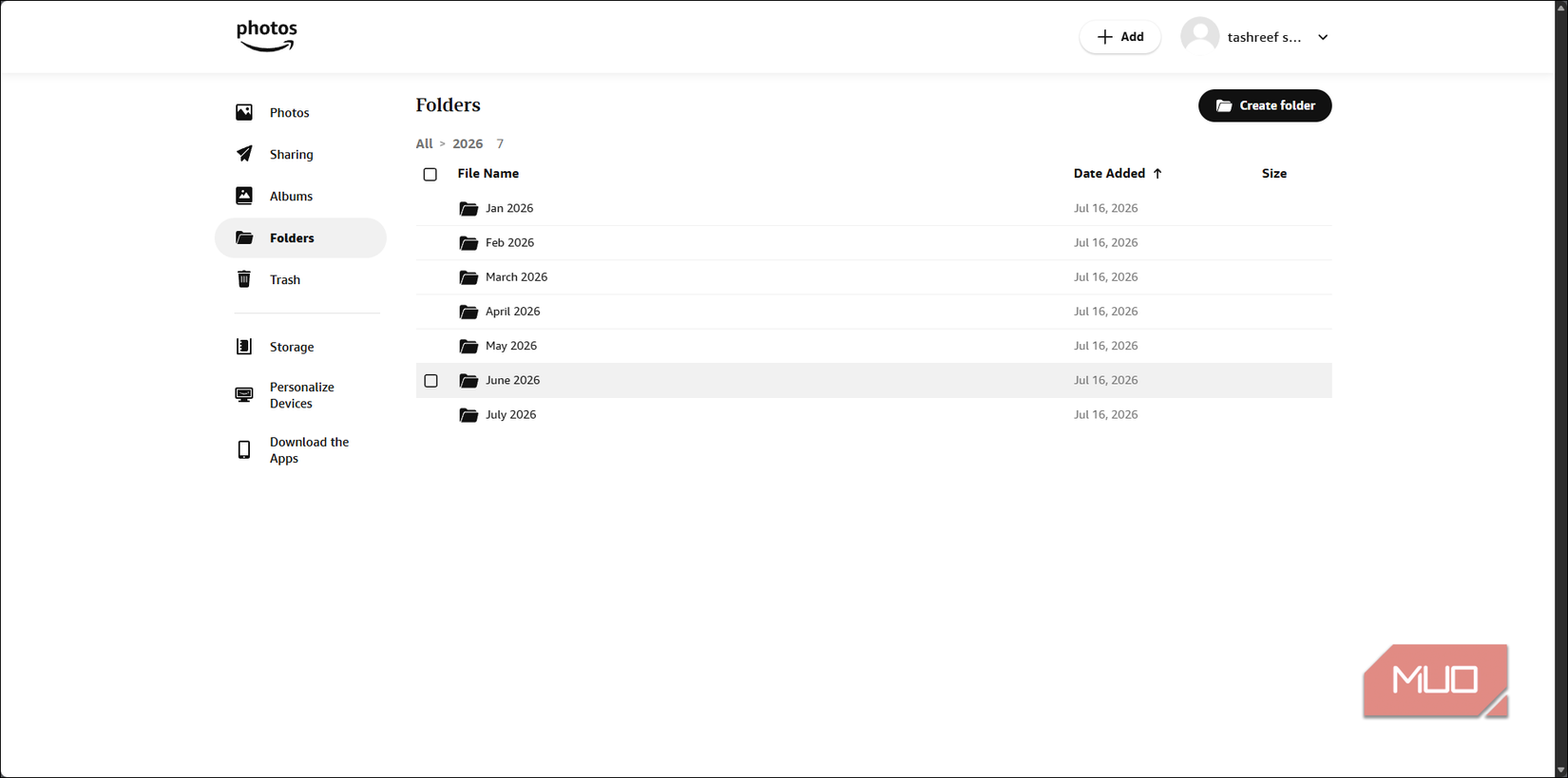The image size is (1568, 778).
Task: Click the Jul 16, 2026 date in July 2026 row
Action: click(1105, 414)
